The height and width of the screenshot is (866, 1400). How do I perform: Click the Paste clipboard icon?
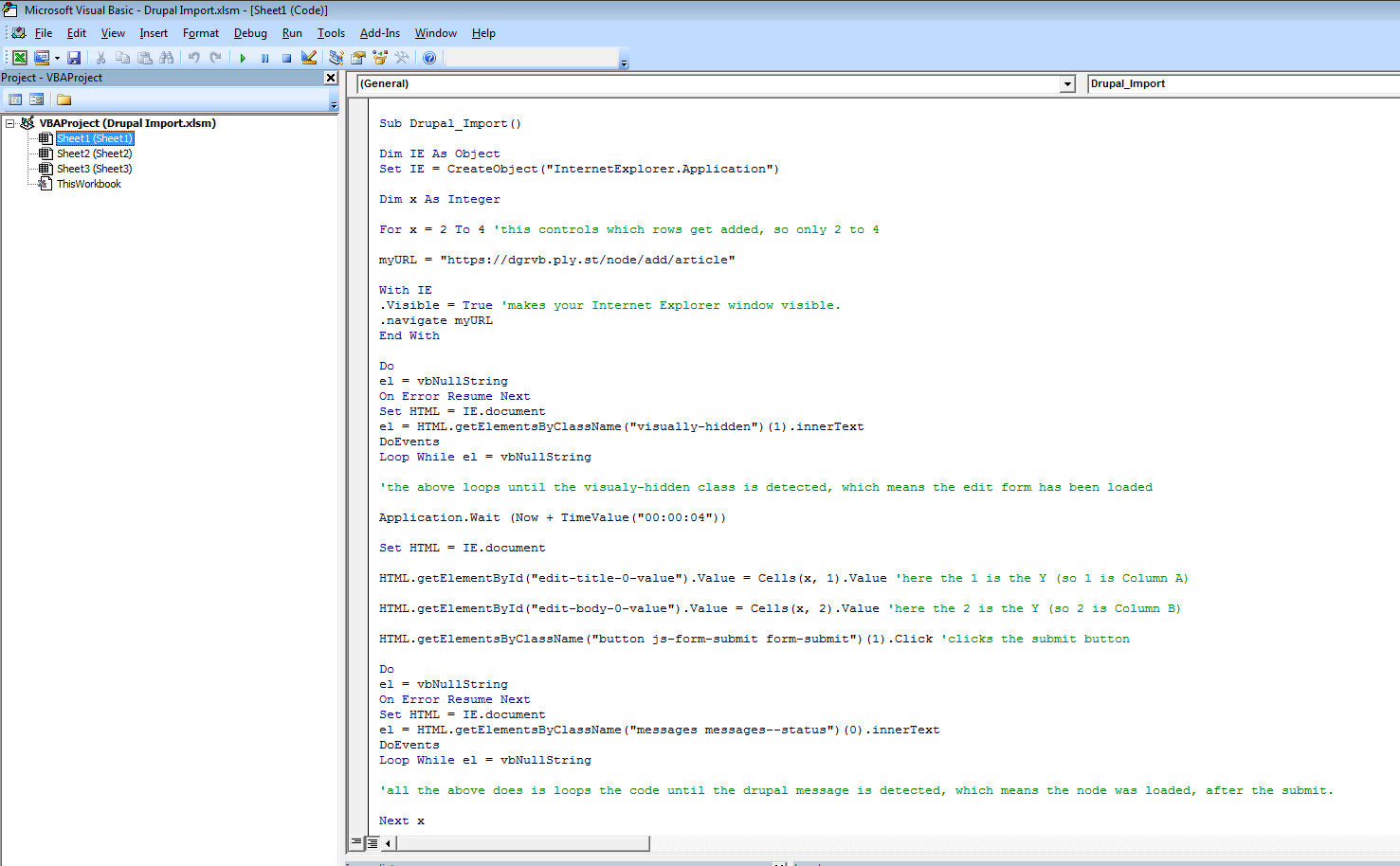pos(145,58)
